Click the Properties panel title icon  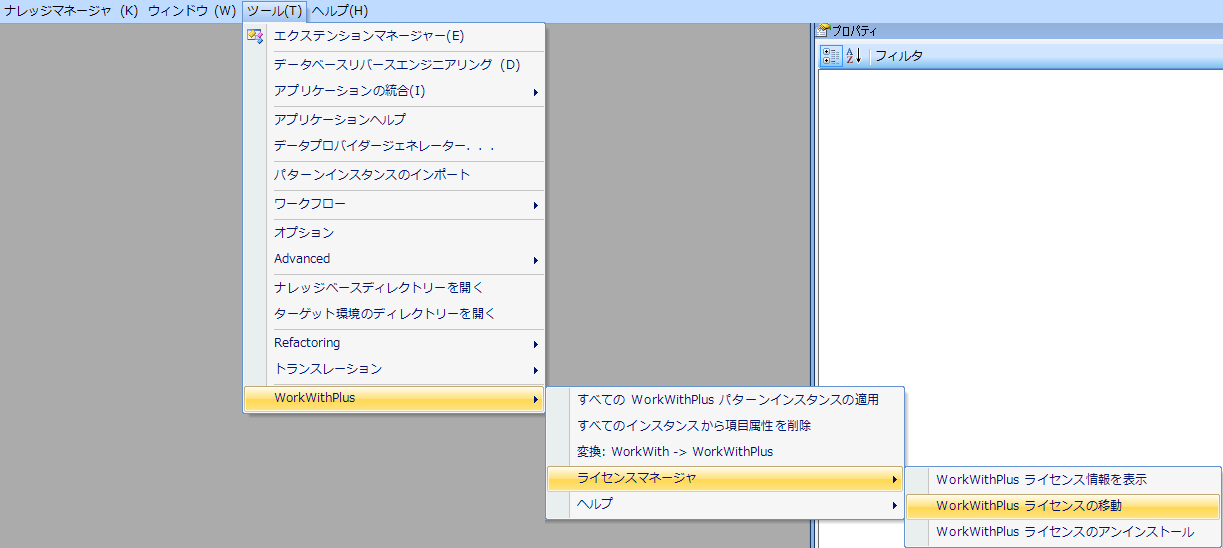click(824, 31)
